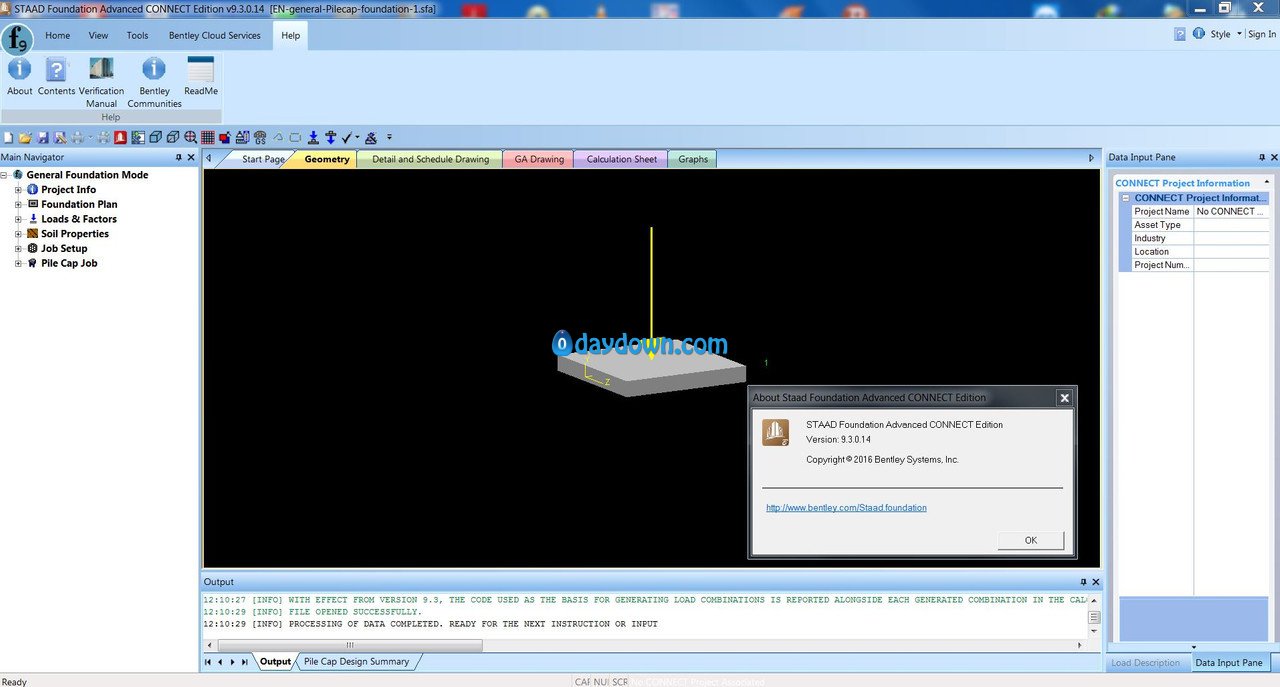
Task: Expand the Project Info tree node
Action: 18,190
